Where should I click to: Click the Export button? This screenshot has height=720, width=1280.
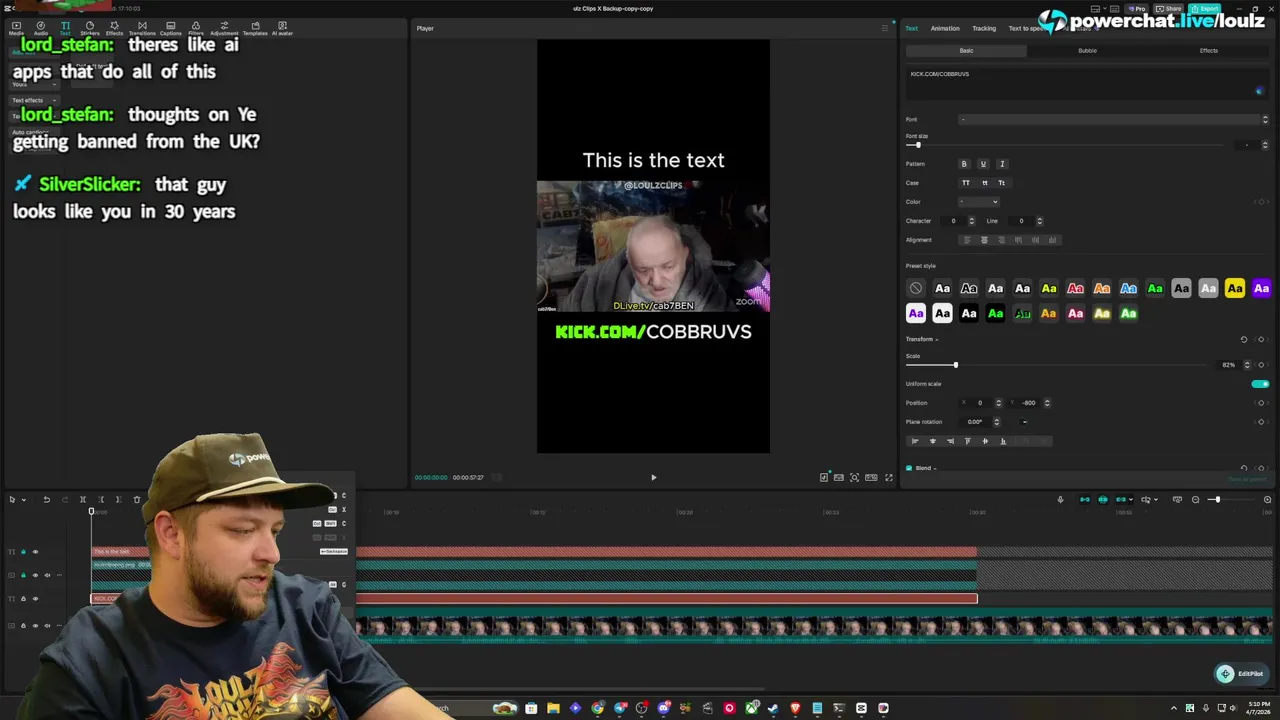tap(1205, 8)
